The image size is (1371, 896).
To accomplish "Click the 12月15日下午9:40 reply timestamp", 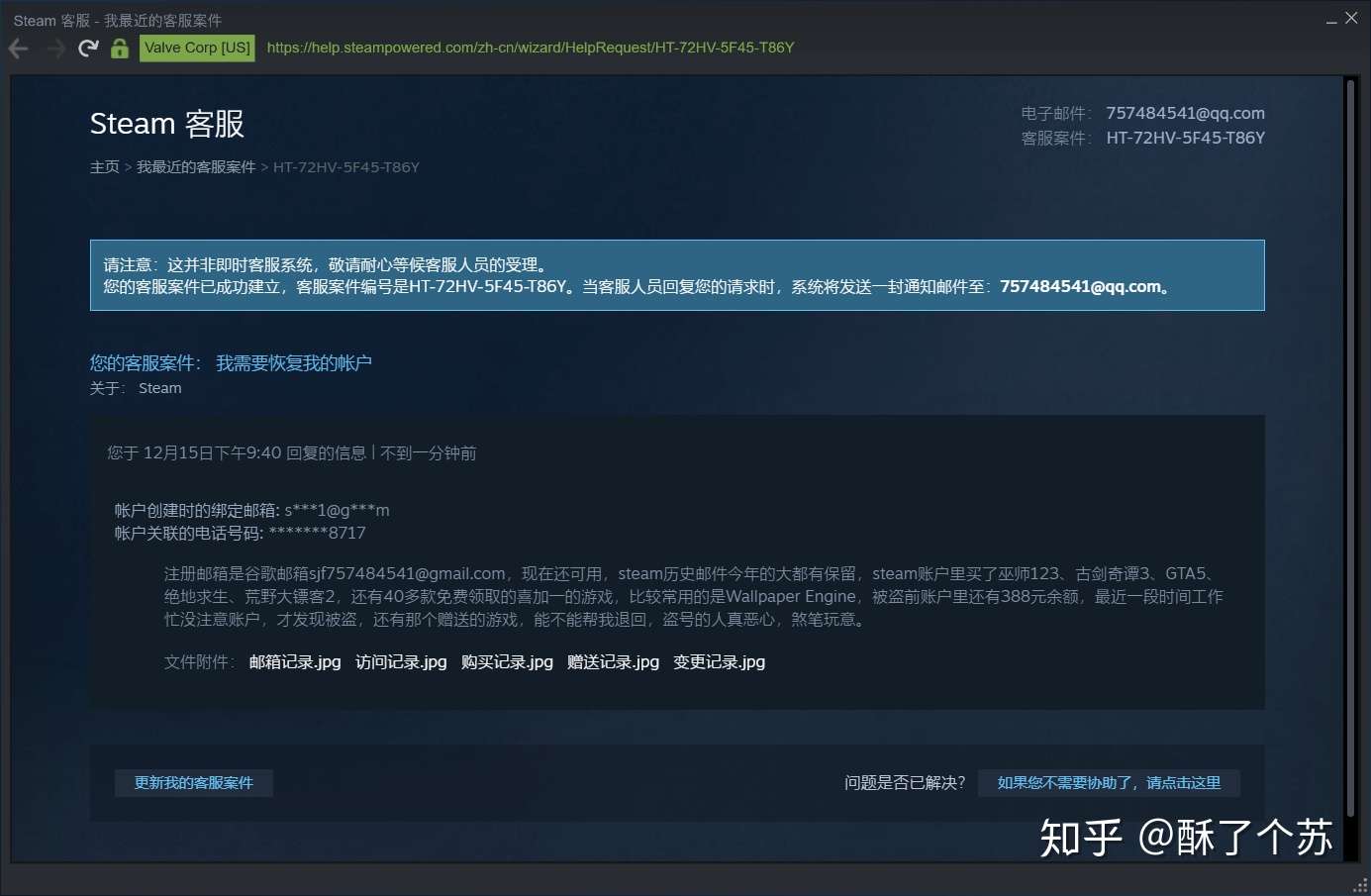I will (x=213, y=453).
